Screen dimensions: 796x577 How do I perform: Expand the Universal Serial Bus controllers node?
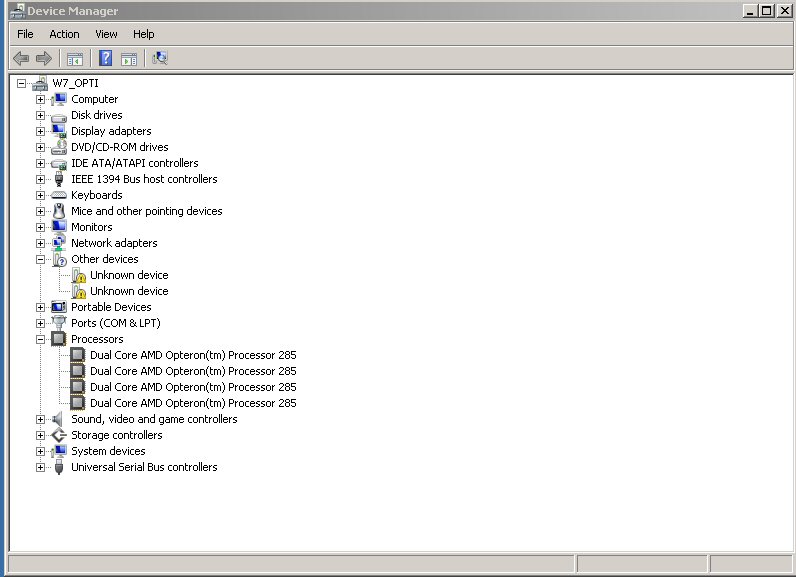point(41,467)
